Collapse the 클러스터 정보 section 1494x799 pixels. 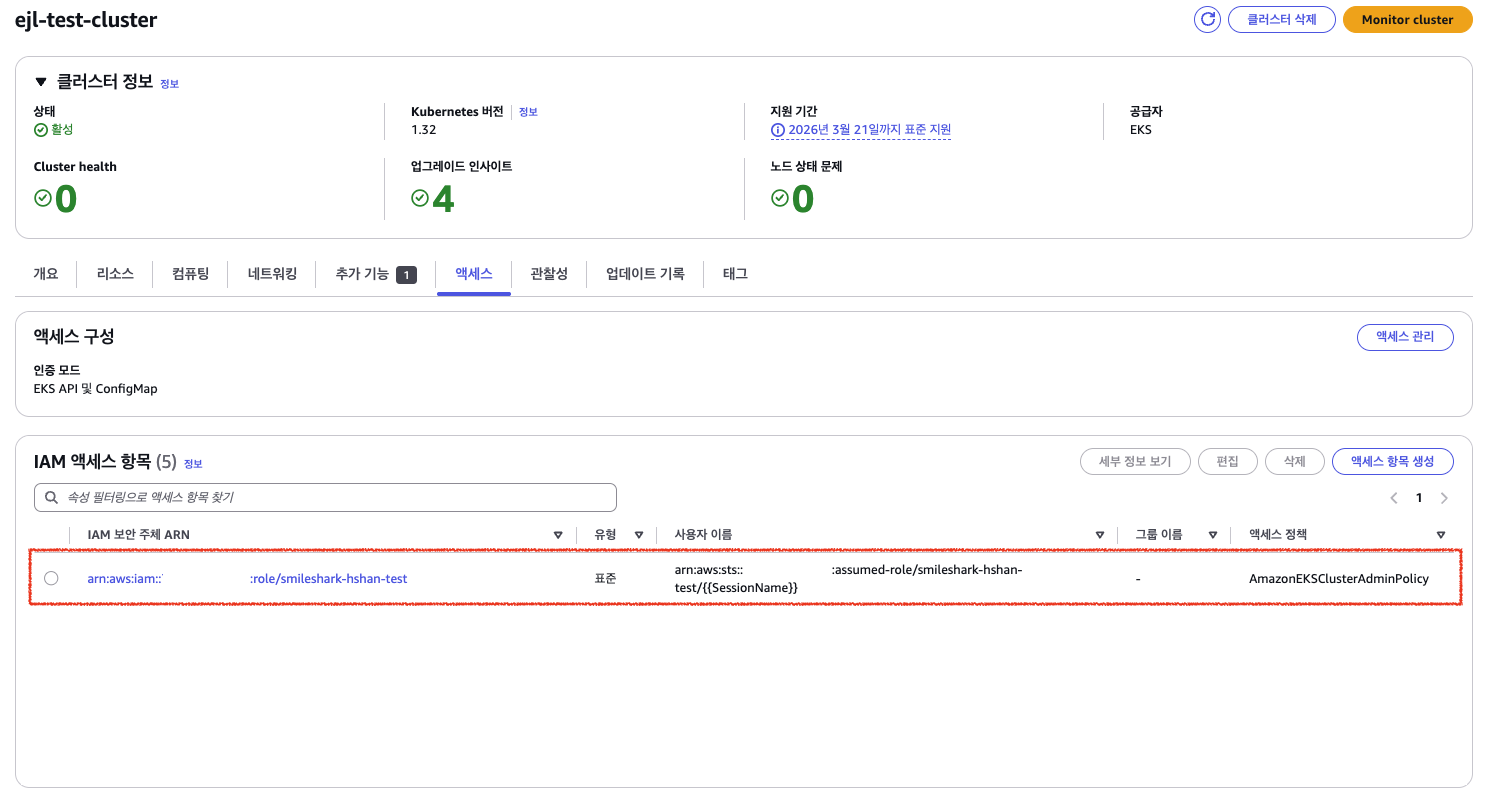pyautogui.click(x=41, y=82)
